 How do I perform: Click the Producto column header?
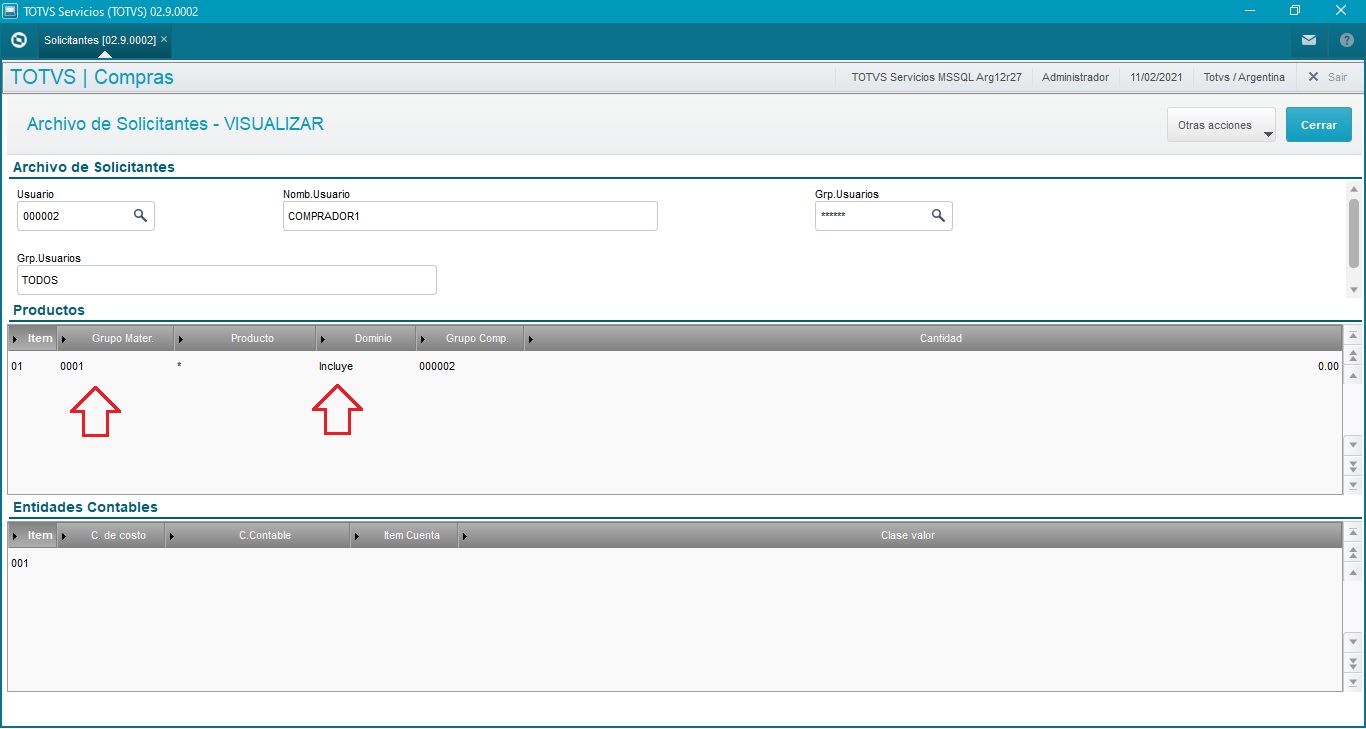pos(245,338)
